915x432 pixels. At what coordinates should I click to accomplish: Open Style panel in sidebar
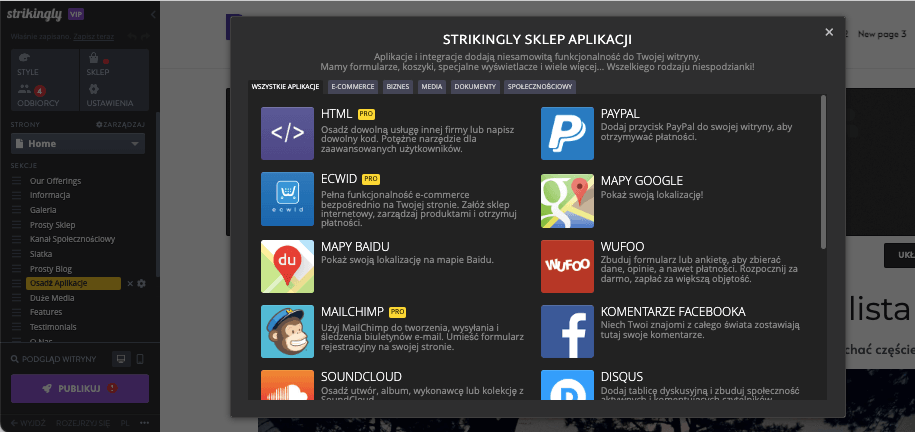pos(28,65)
